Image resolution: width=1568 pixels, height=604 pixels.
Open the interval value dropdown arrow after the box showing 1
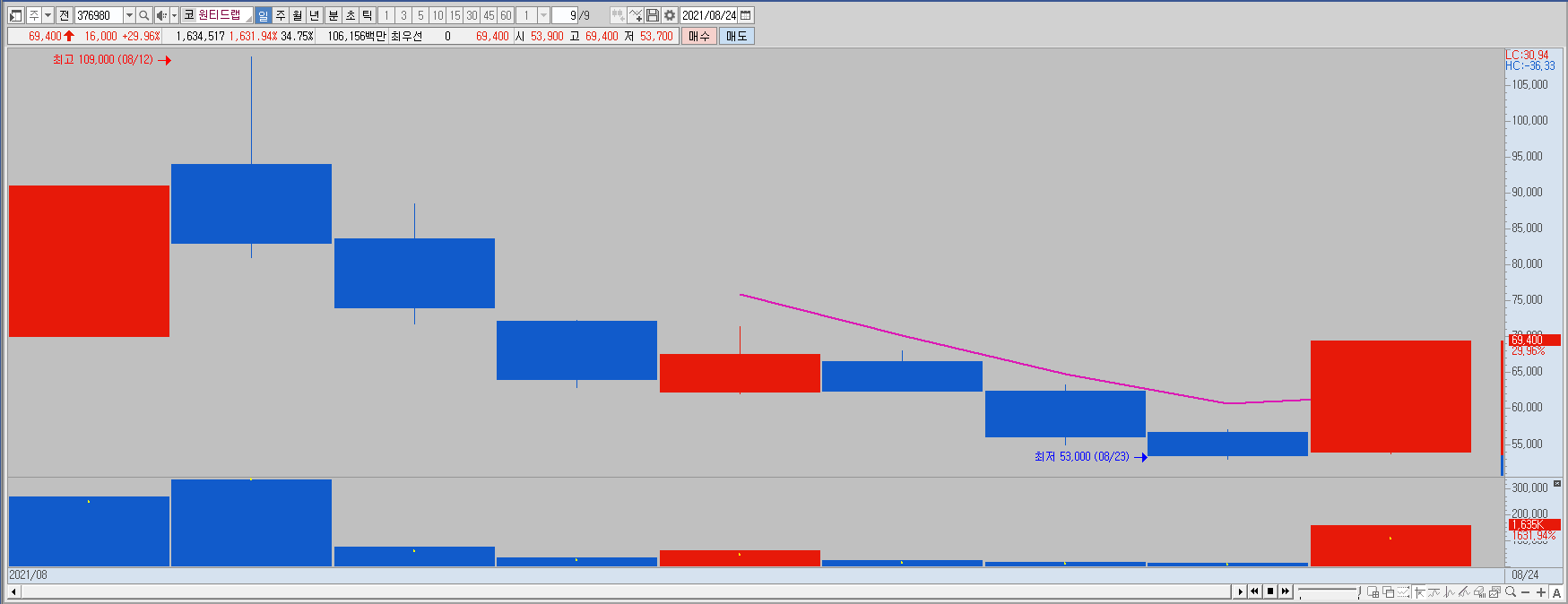543,15
